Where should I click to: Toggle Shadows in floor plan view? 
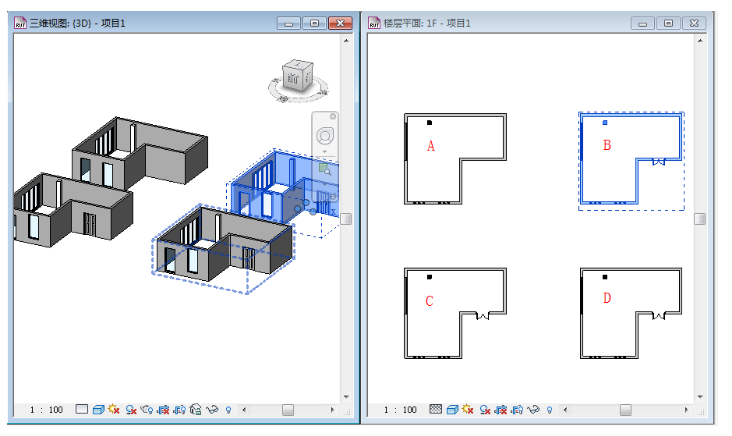[x=485, y=410]
